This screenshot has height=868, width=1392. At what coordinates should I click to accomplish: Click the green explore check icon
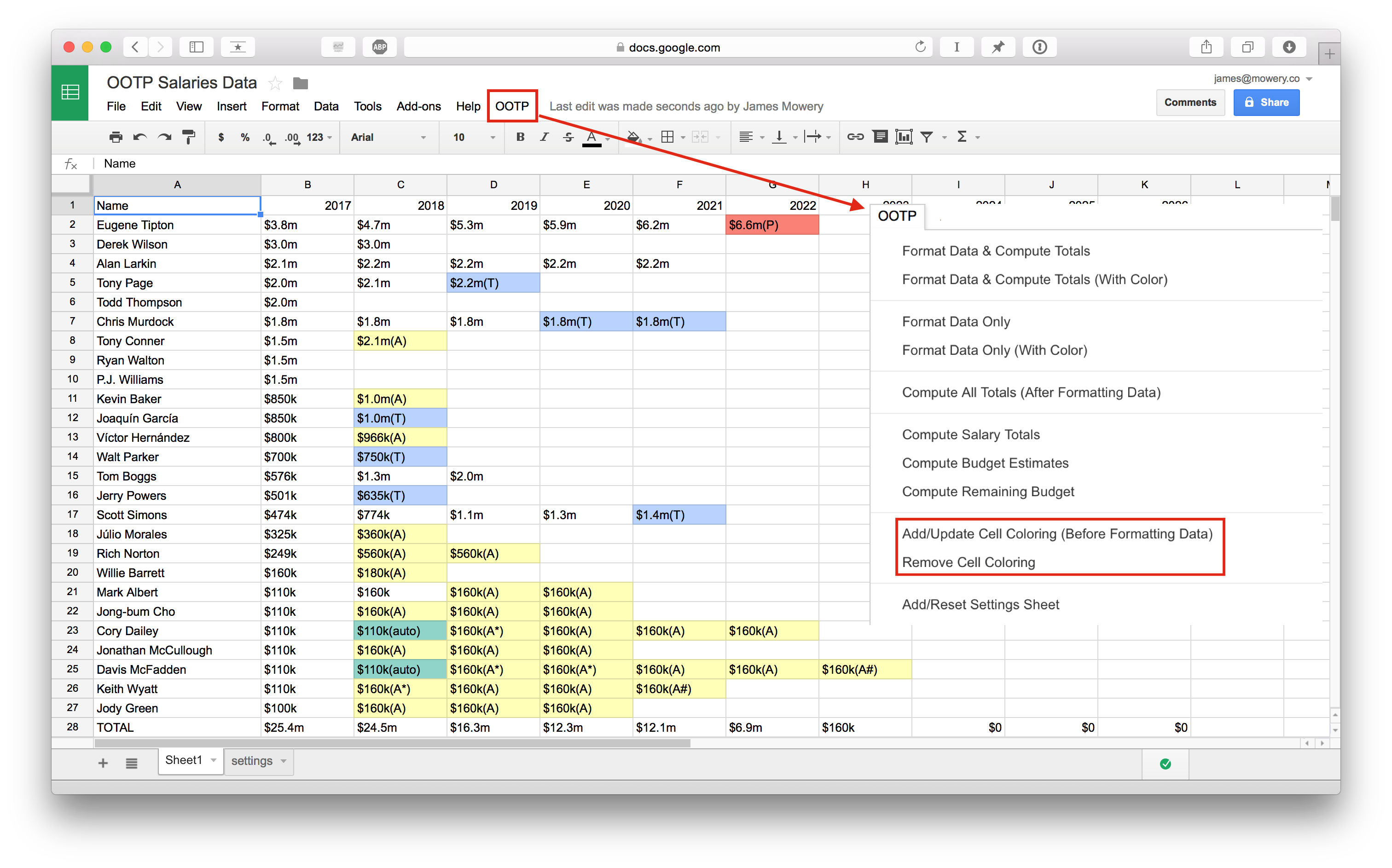pos(1165,764)
